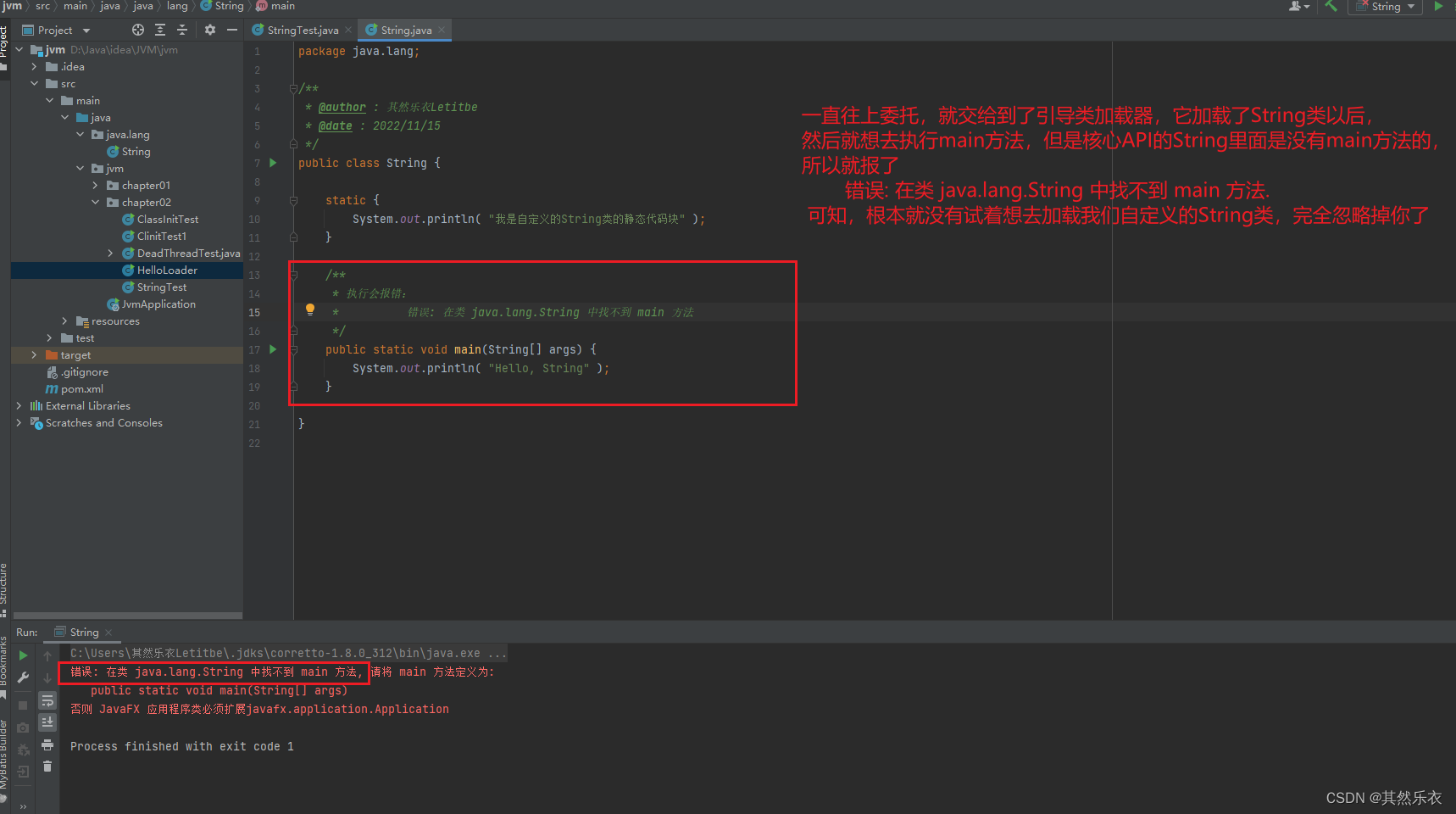Click the green Build hammer icon

[x=1331, y=6]
